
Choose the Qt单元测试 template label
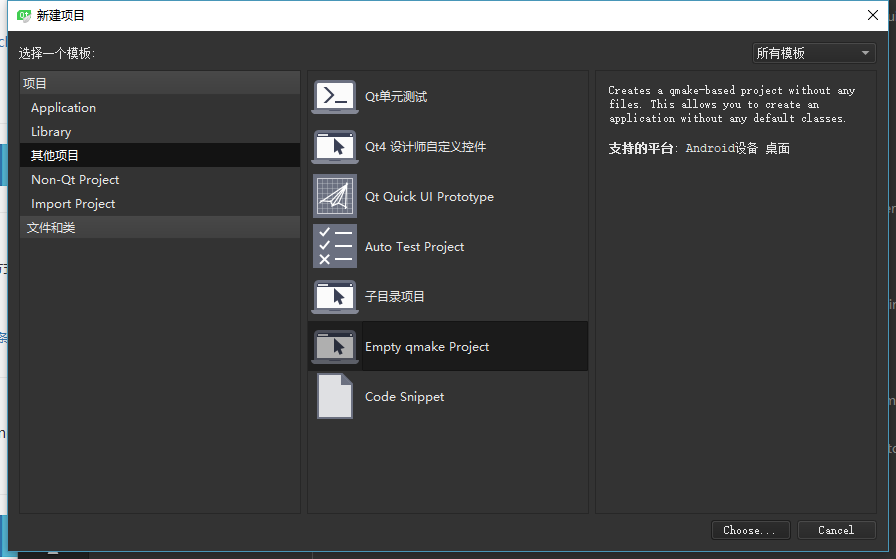point(396,97)
